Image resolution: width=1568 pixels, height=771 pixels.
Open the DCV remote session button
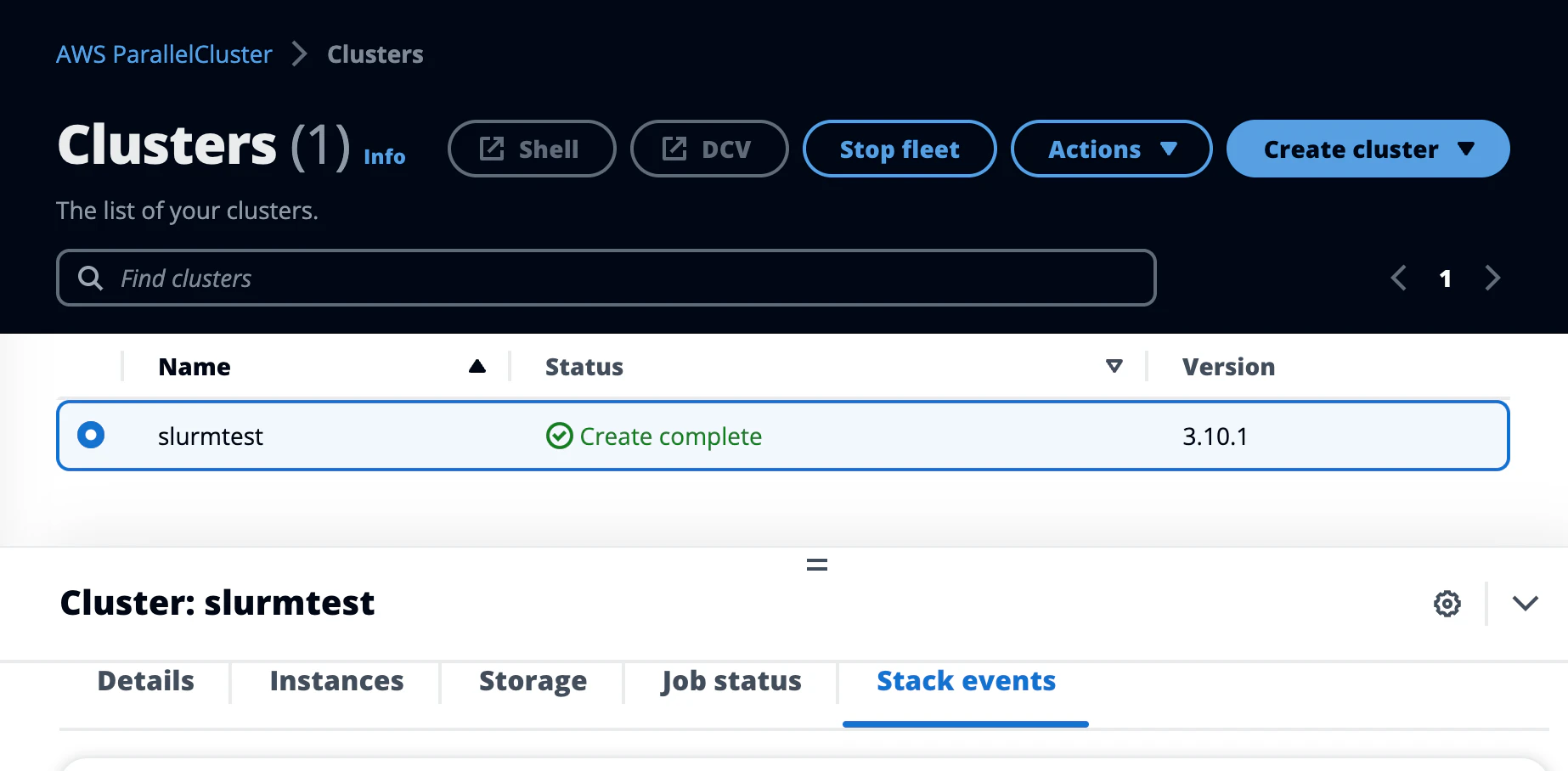coord(709,149)
